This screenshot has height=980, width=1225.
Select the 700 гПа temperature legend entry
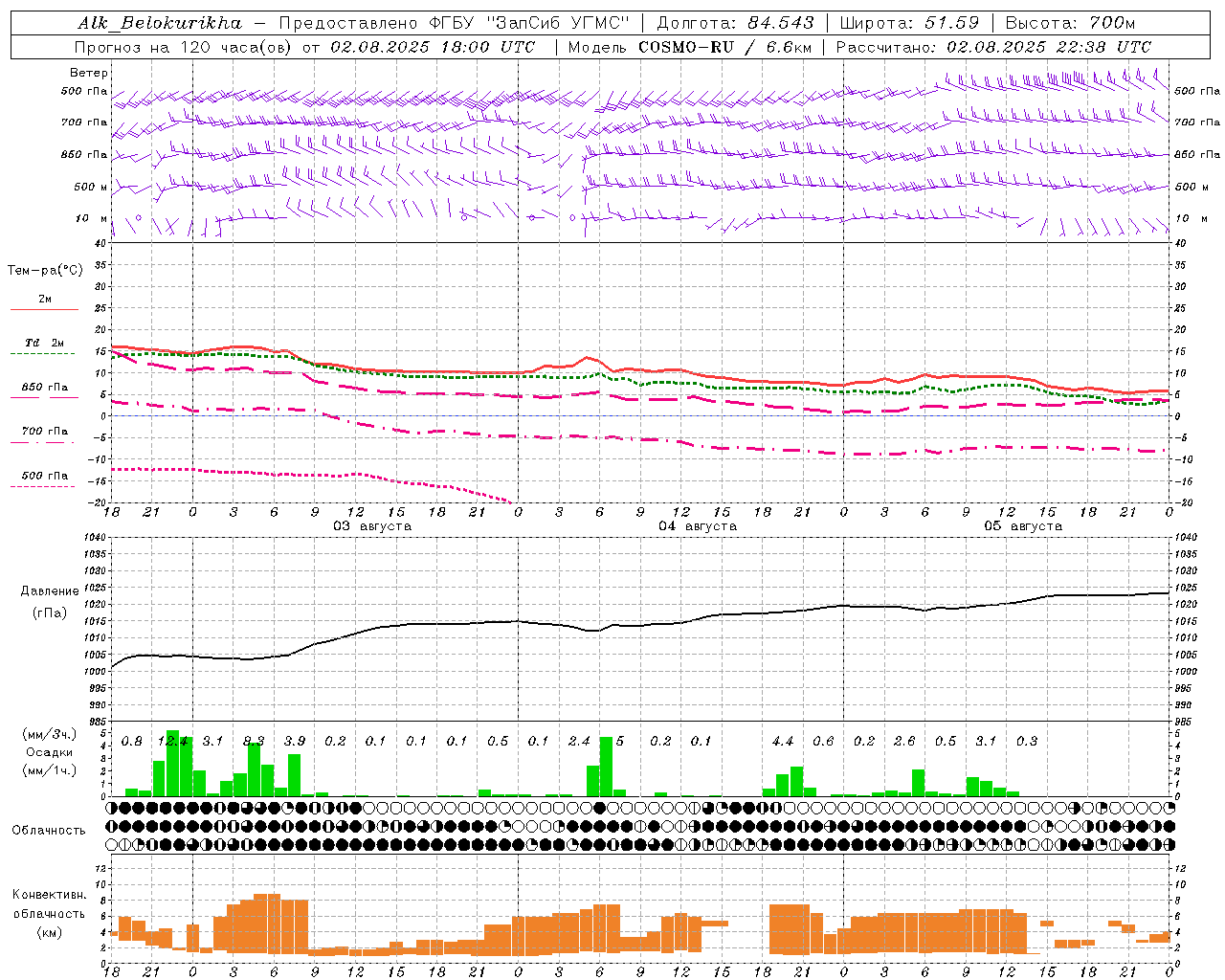pos(45,435)
